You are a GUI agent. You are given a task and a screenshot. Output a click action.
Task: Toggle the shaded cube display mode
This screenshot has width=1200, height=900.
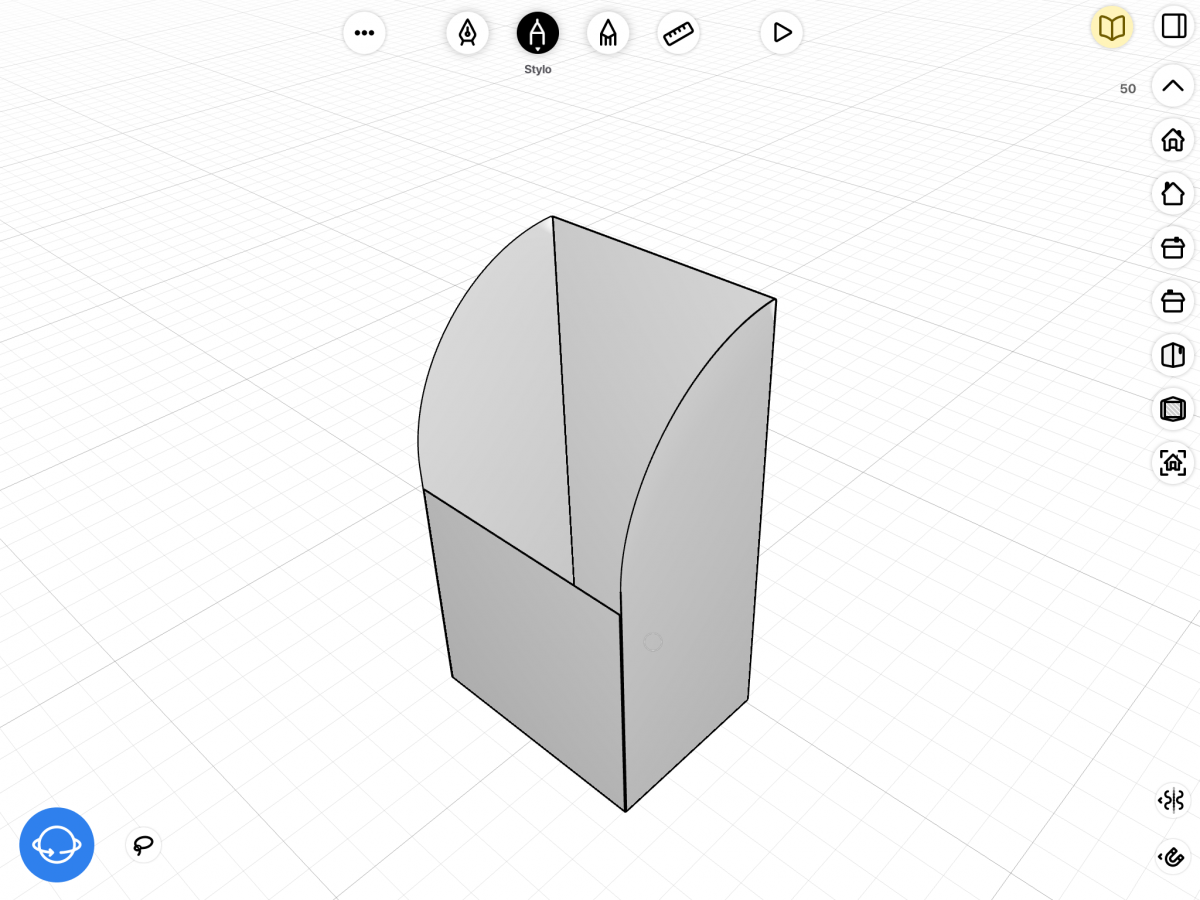coord(1172,408)
